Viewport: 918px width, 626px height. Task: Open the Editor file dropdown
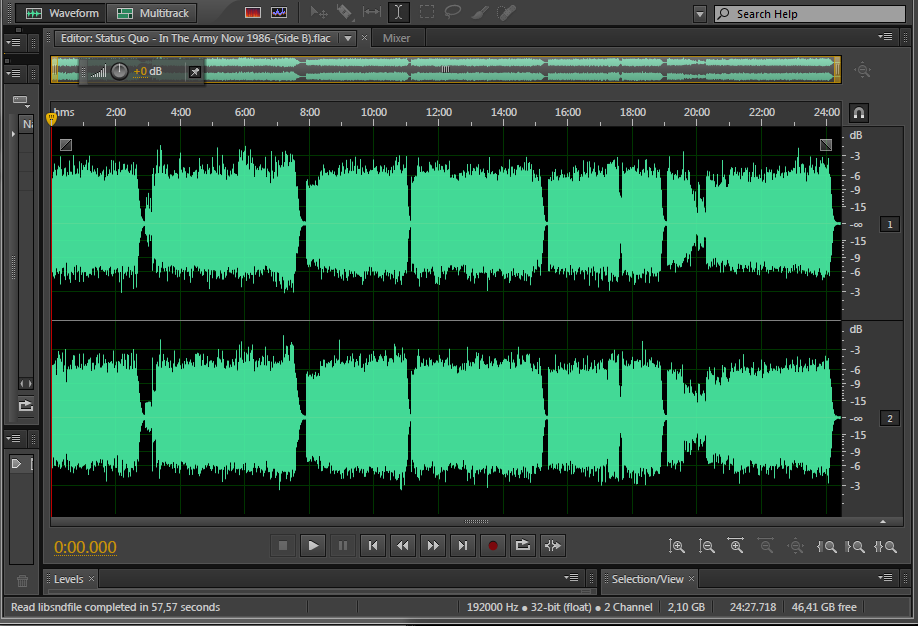(348, 38)
